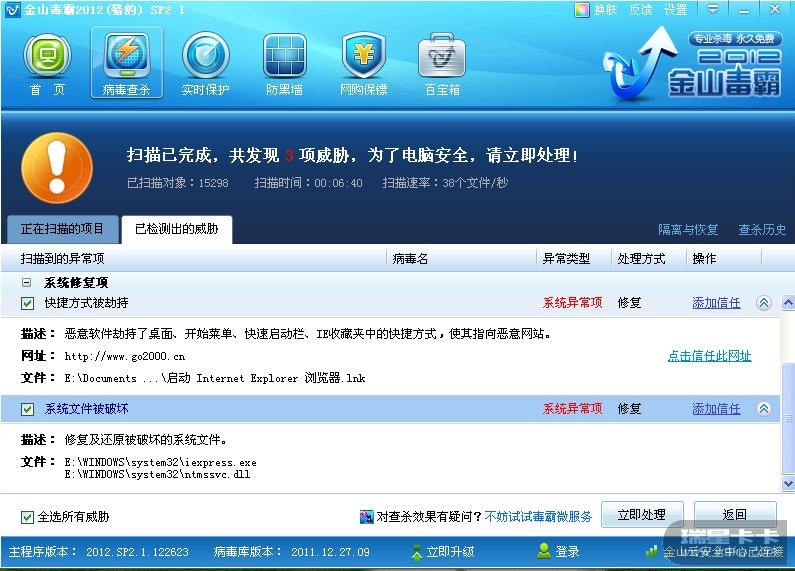Click 扫描时间：00:06:40 text
Screen dimensions: 795x571
(x=309, y=183)
